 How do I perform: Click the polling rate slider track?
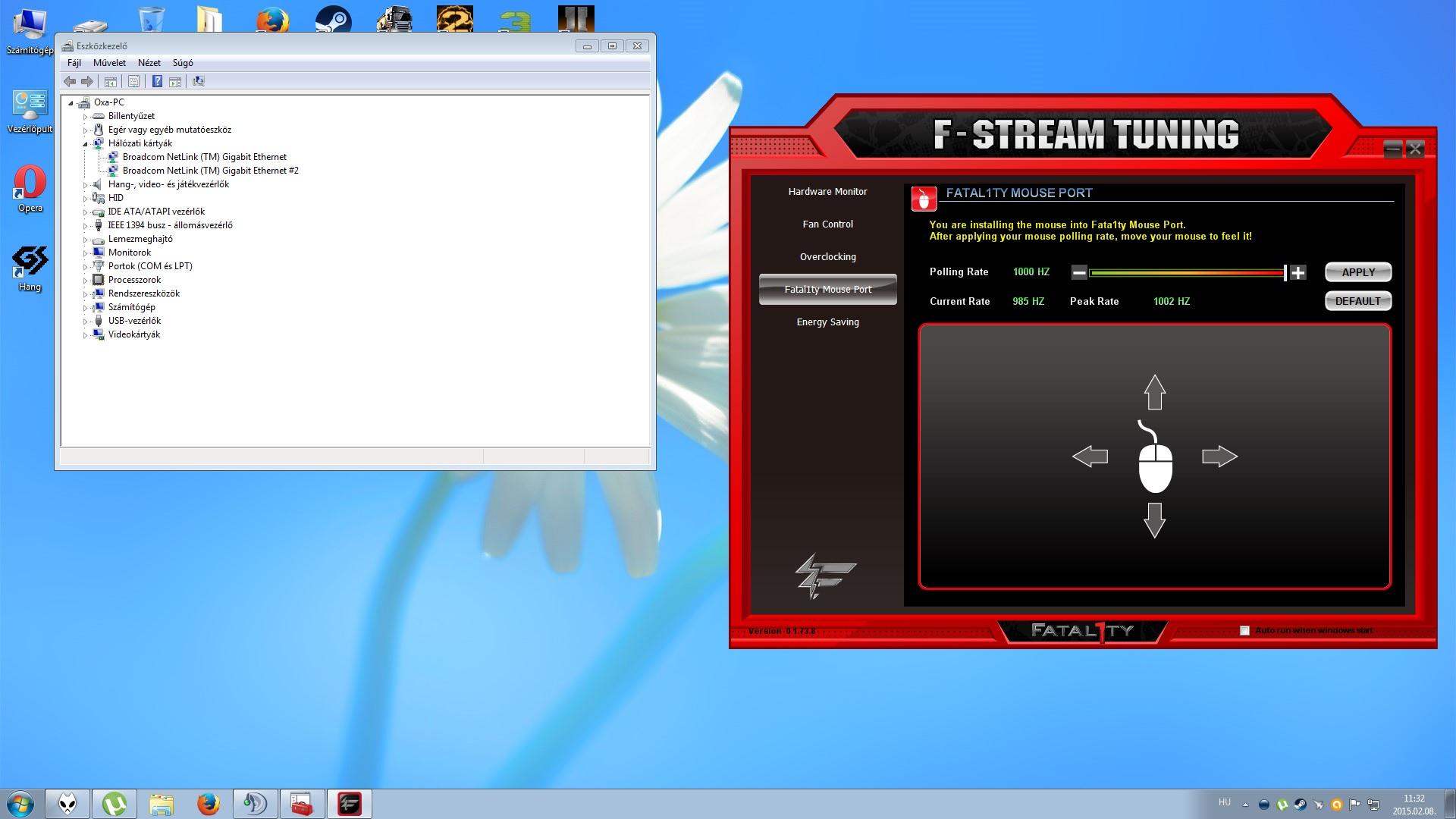click(x=1186, y=273)
